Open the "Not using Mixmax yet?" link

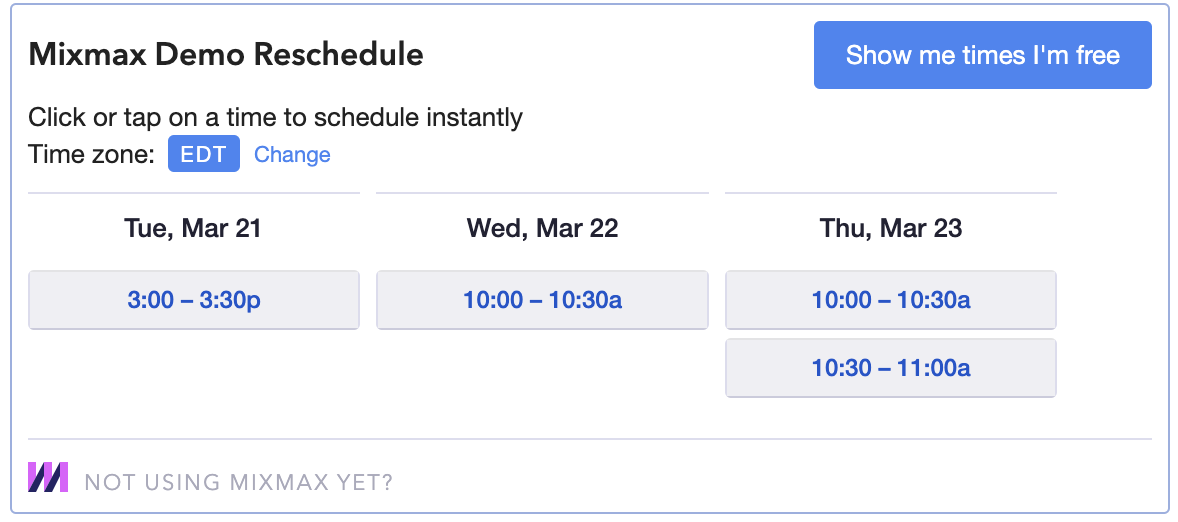pyautogui.click(x=239, y=482)
